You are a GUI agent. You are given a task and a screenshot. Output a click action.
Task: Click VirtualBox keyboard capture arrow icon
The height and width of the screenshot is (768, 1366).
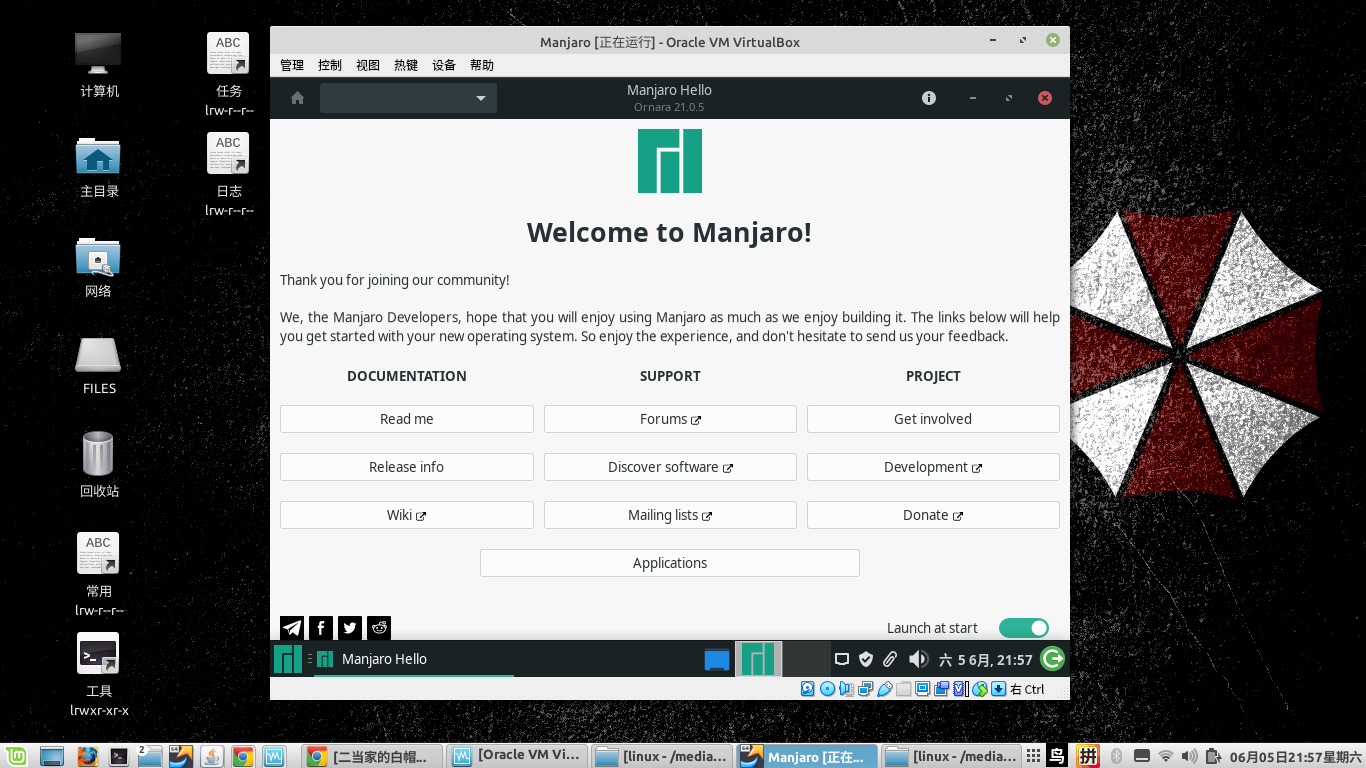(998, 689)
